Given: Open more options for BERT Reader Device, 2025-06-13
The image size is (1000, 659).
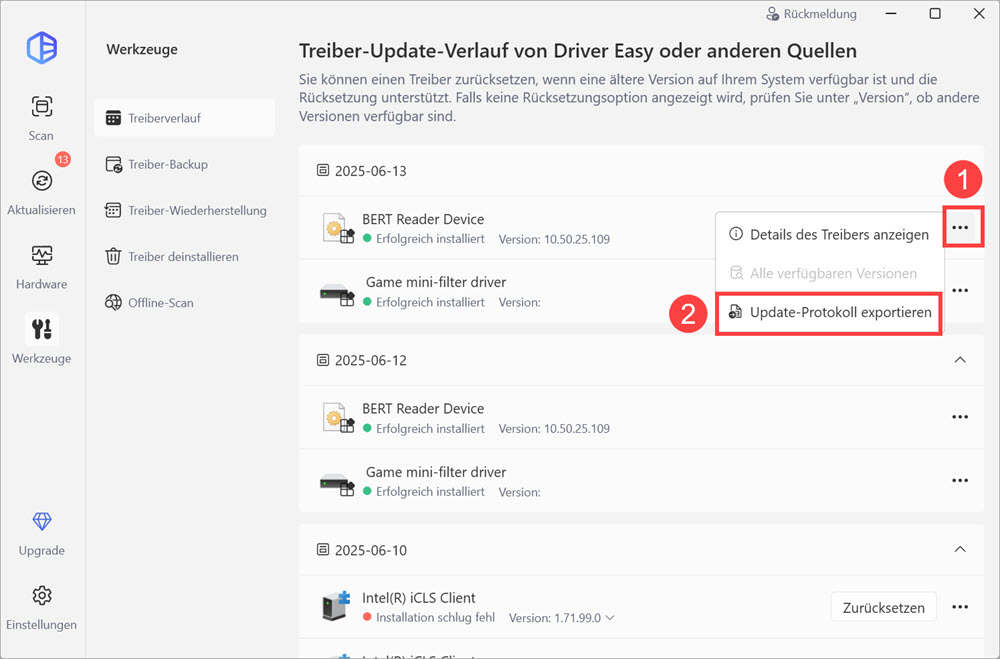Looking at the screenshot, I should 960,228.
